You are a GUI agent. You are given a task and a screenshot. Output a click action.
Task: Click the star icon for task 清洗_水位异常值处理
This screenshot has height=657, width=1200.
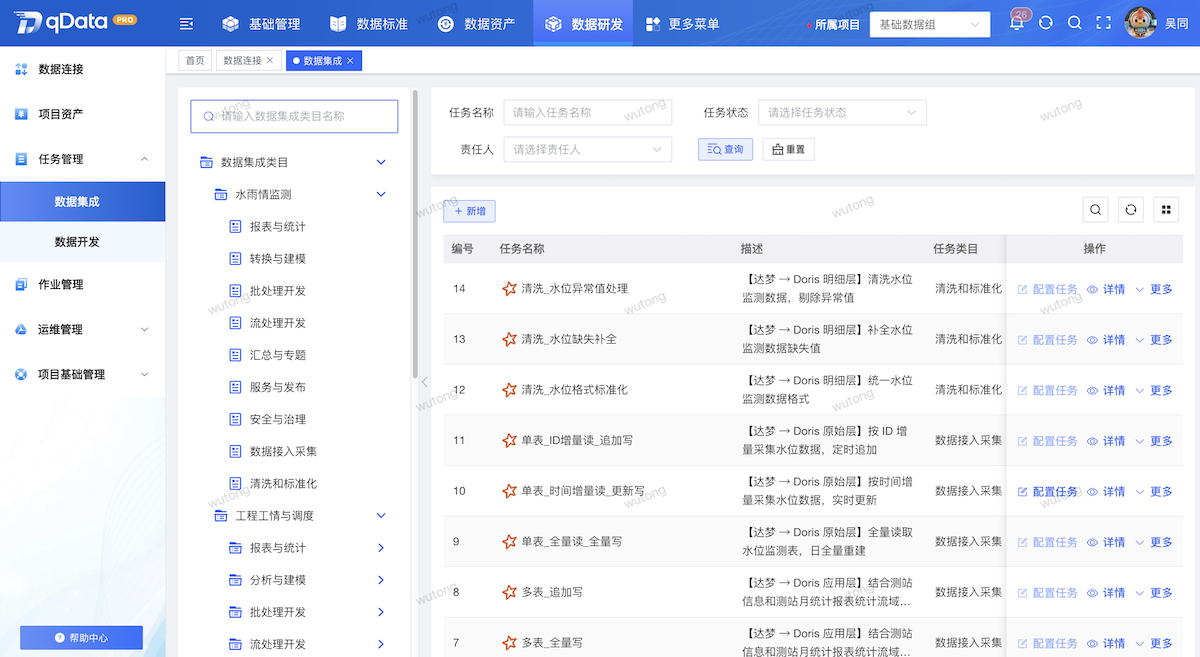[509, 289]
